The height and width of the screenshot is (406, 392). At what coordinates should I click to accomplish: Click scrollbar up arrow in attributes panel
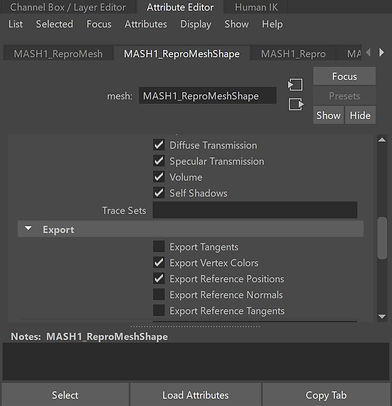tap(382, 140)
